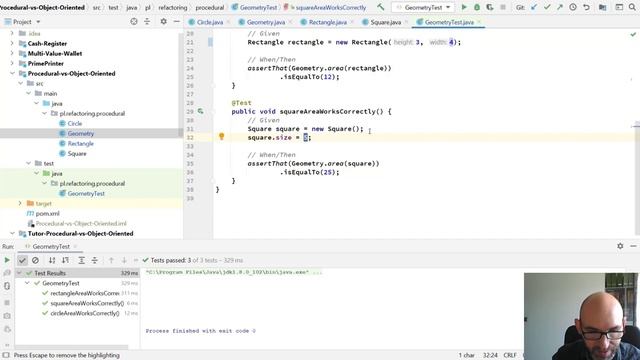Select squareAreaWorksCorrectly() test result
The height and width of the screenshot is (360, 640).
(87, 303)
